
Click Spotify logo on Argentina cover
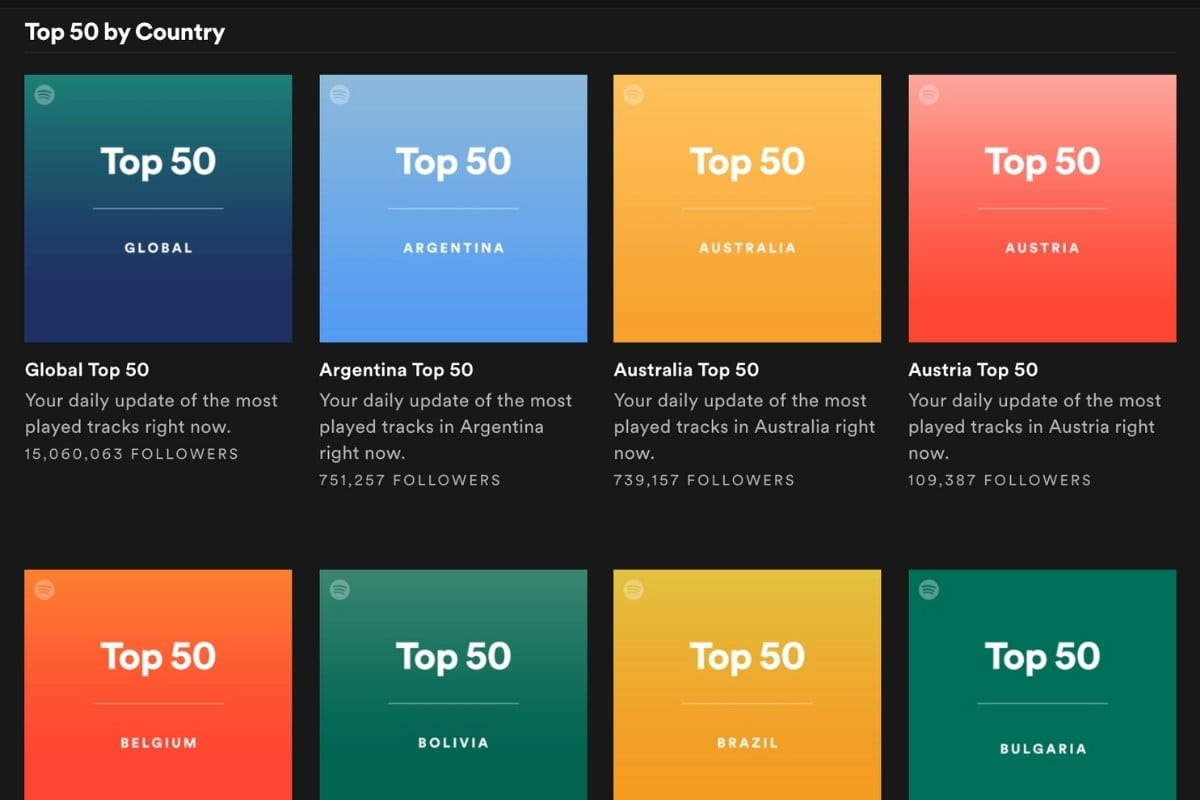(x=340, y=95)
